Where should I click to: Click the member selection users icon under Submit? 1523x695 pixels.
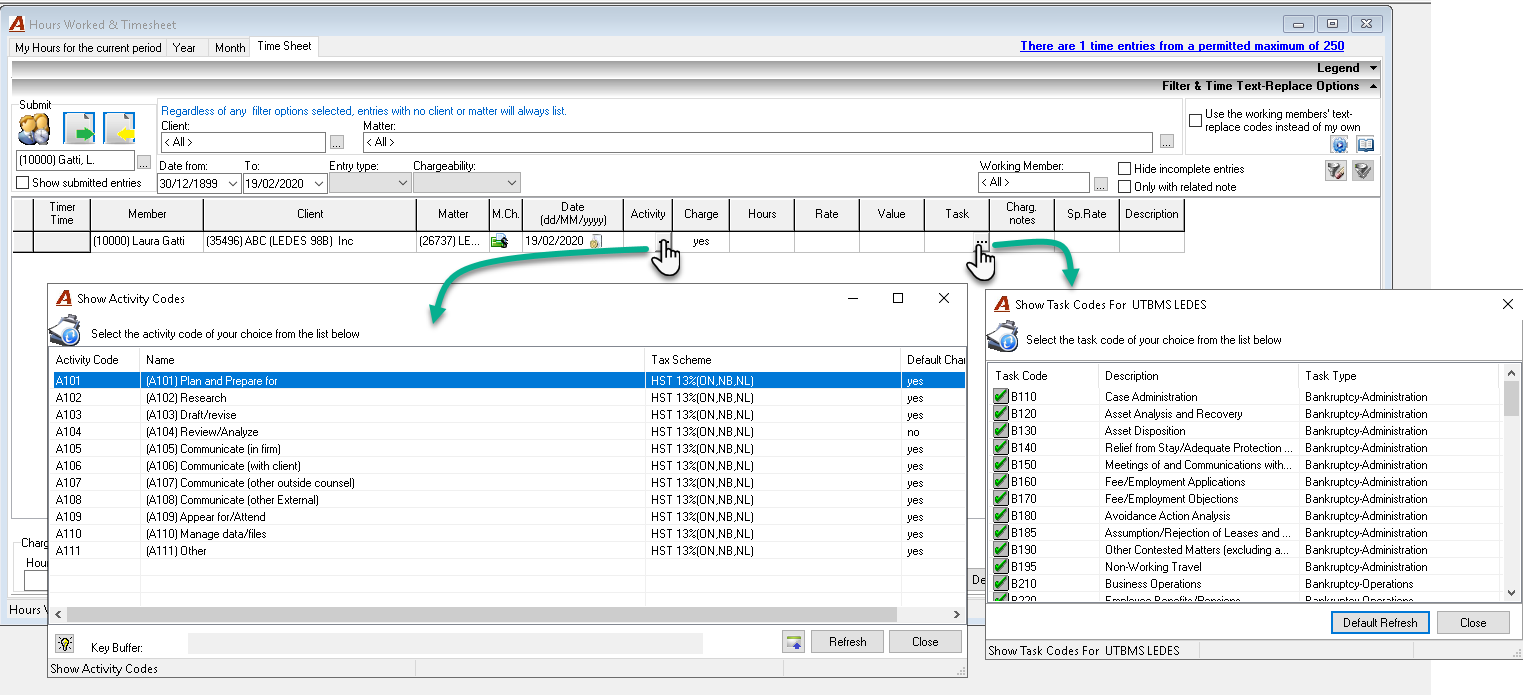pyautogui.click(x=33, y=128)
